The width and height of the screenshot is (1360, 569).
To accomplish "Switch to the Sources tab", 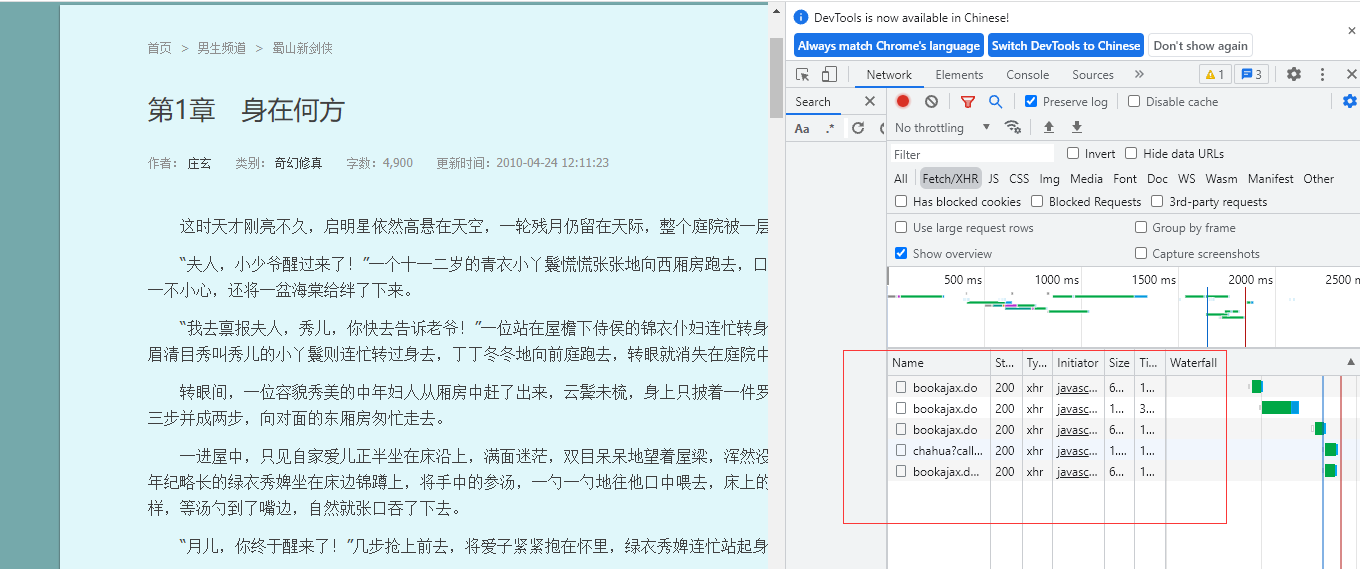I will [1092, 75].
